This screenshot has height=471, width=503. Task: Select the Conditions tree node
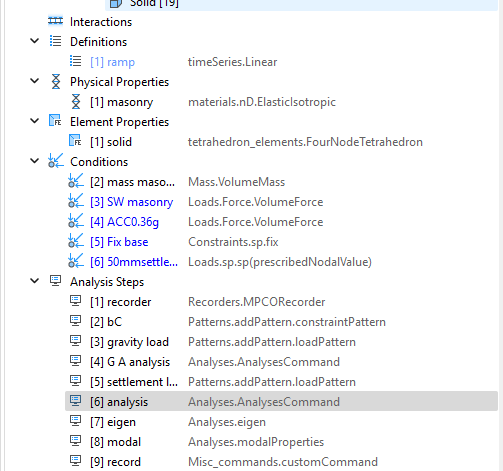click(99, 162)
